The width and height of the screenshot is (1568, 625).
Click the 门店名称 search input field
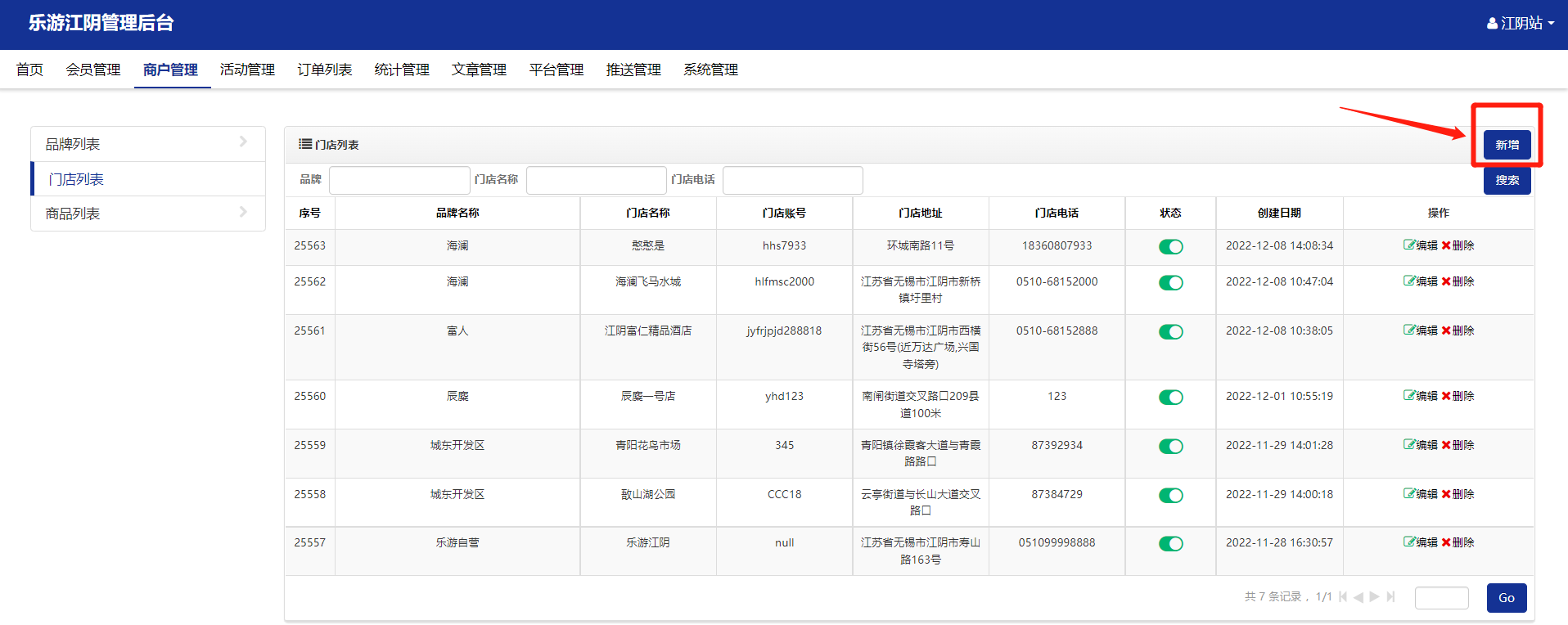(596, 180)
